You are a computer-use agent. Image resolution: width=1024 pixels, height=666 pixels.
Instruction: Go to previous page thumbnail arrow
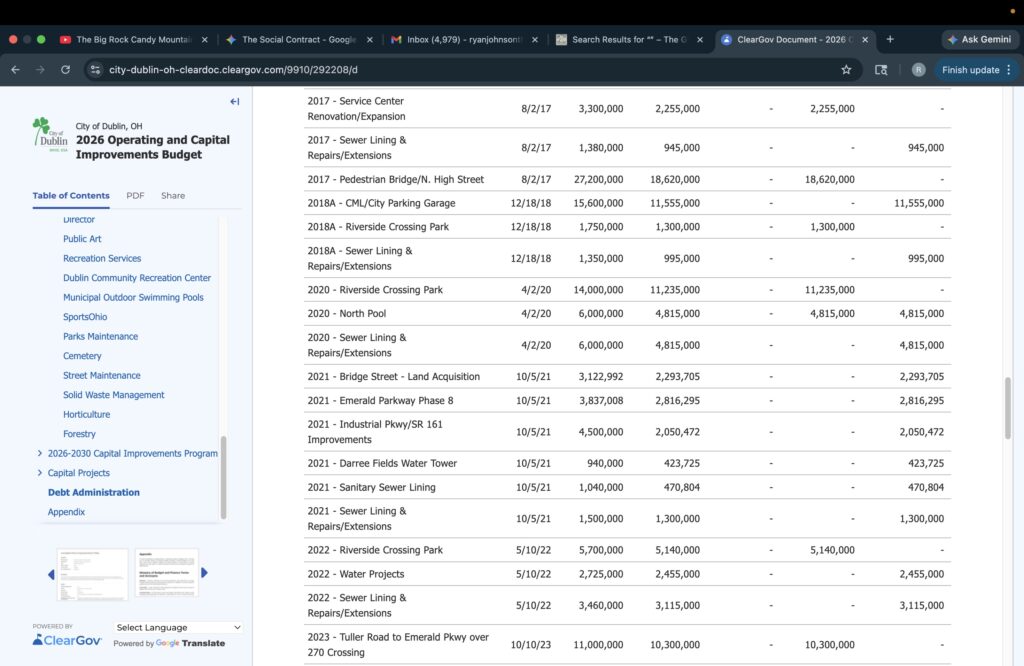[51, 574]
